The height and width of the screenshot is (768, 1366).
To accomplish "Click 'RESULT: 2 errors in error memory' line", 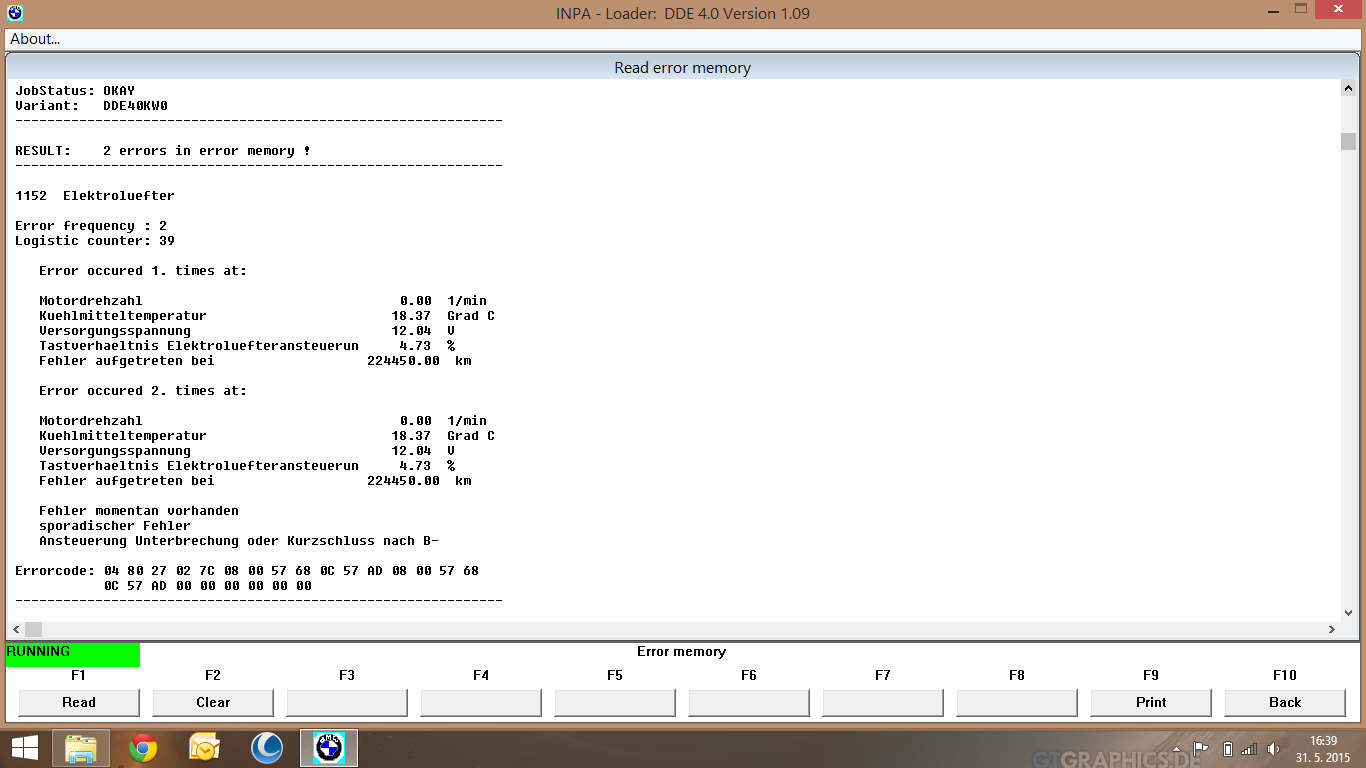I will pyautogui.click(x=162, y=151).
